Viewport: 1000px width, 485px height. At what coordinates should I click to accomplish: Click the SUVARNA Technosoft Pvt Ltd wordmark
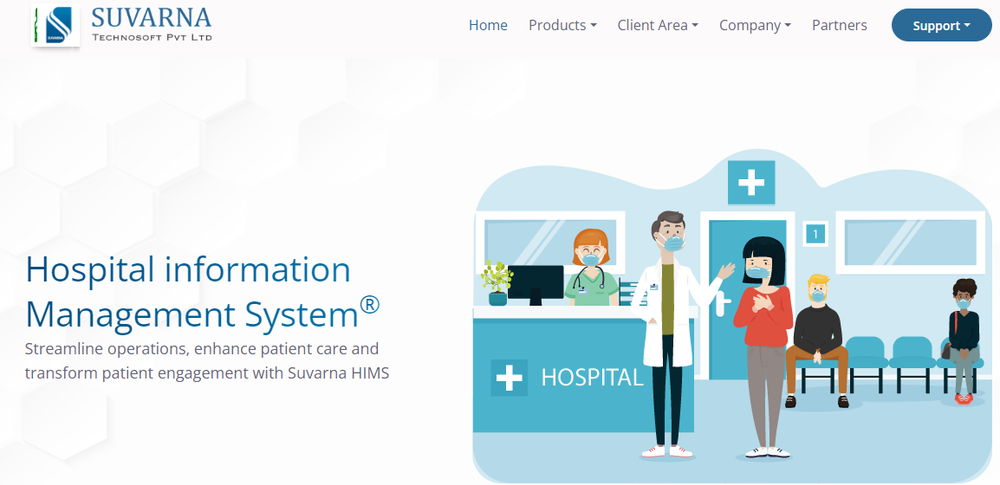tap(152, 24)
